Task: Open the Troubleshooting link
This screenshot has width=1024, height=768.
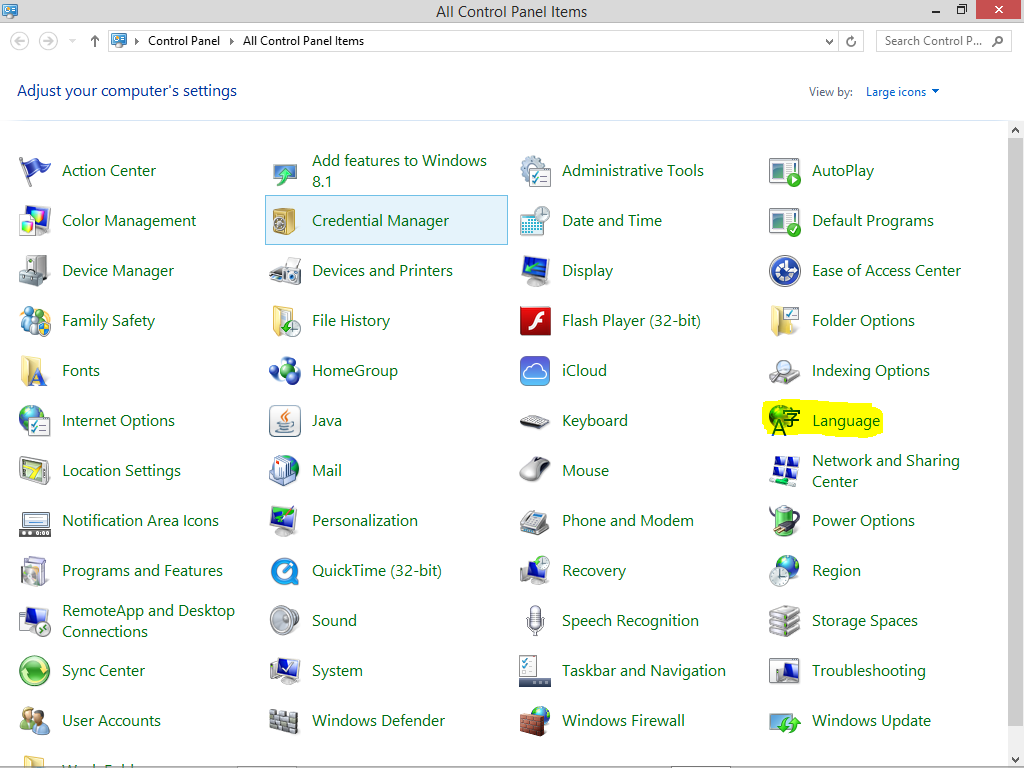Action: click(869, 671)
